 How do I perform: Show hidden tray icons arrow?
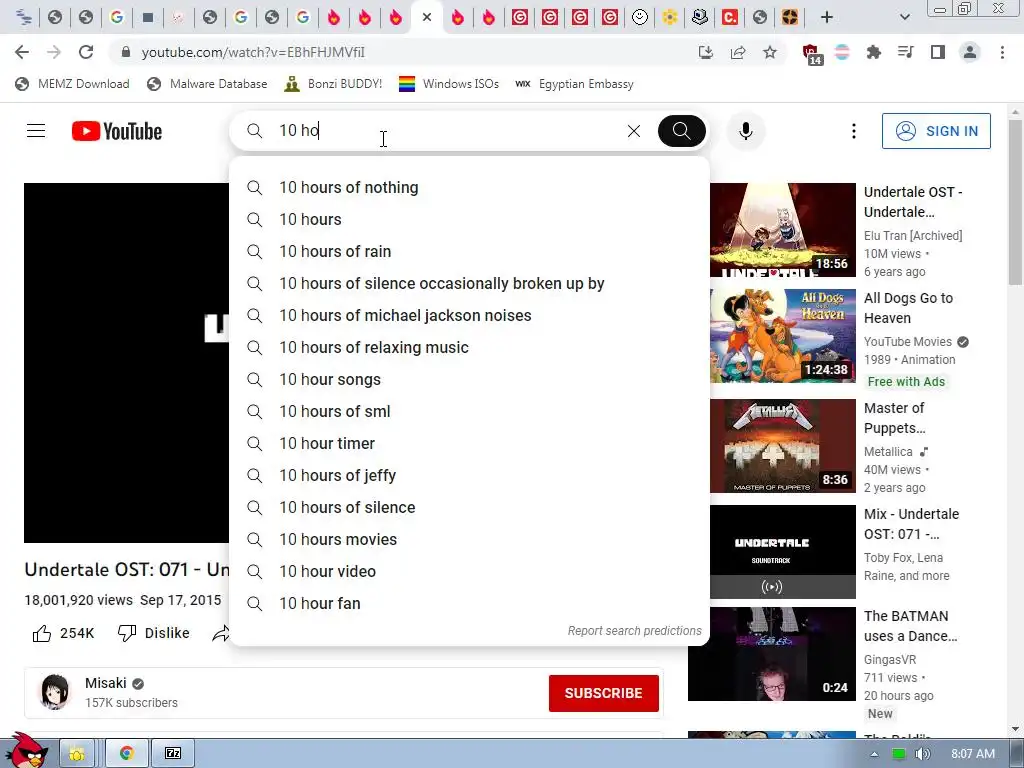point(874,754)
